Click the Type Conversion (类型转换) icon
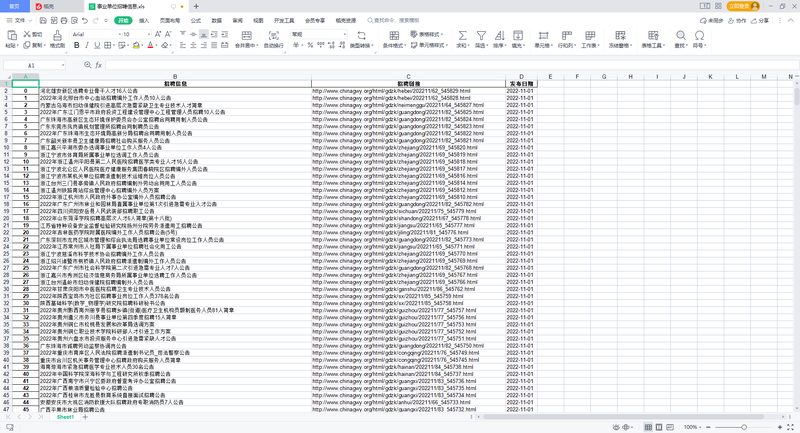Viewport: 800px width, 433px height. (361, 35)
